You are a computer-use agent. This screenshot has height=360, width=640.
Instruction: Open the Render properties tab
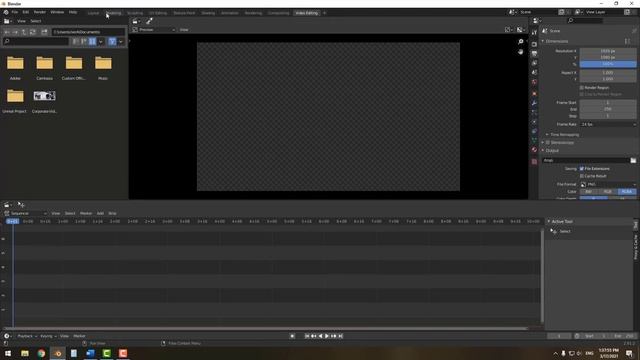pyautogui.click(x=534, y=44)
